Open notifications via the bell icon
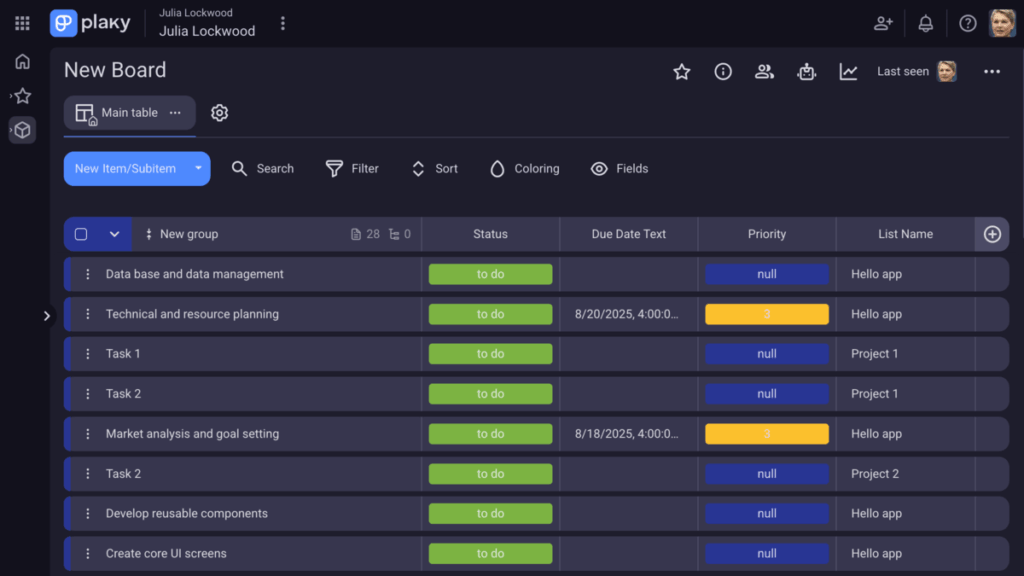Screen dimensions: 1024x576 coord(925,22)
